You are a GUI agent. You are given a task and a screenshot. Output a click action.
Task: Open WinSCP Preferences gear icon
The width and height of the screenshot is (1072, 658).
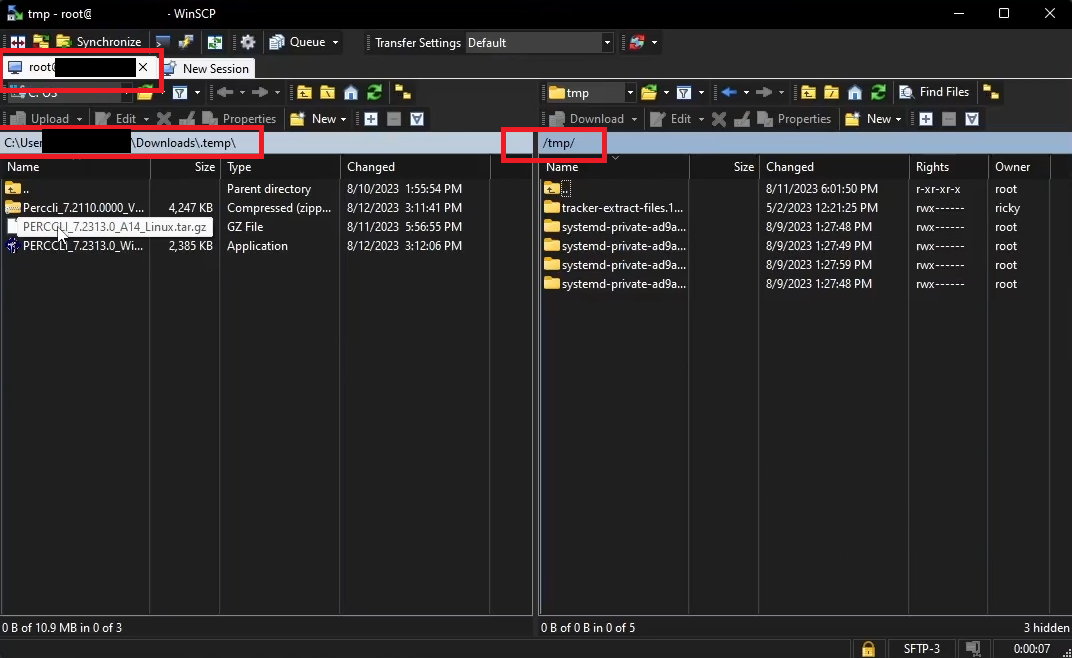click(x=247, y=42)
